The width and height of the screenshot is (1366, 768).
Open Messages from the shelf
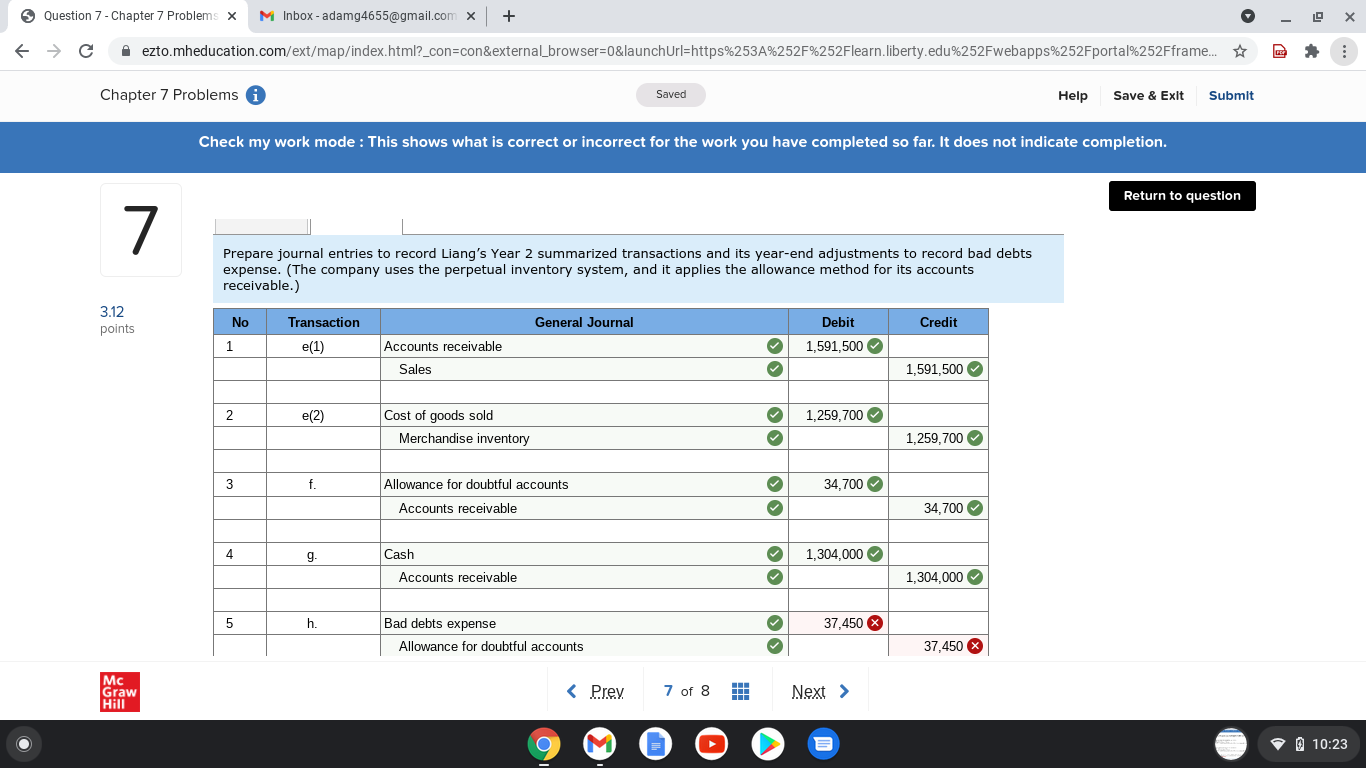(823, 744)
